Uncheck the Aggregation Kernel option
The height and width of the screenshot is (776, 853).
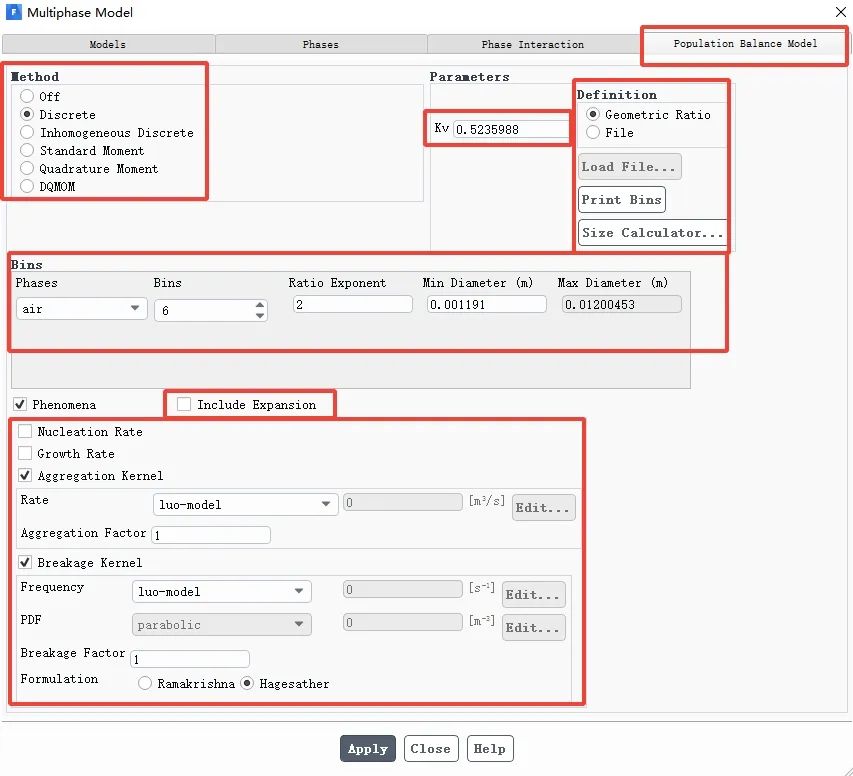pos(25,476)
